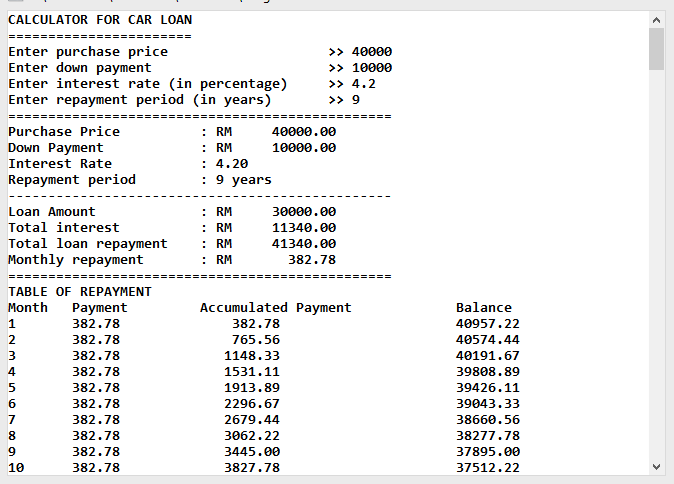674x484 pixels.
Task: Click the entered down payment 10000
Action: click(372, 67)
